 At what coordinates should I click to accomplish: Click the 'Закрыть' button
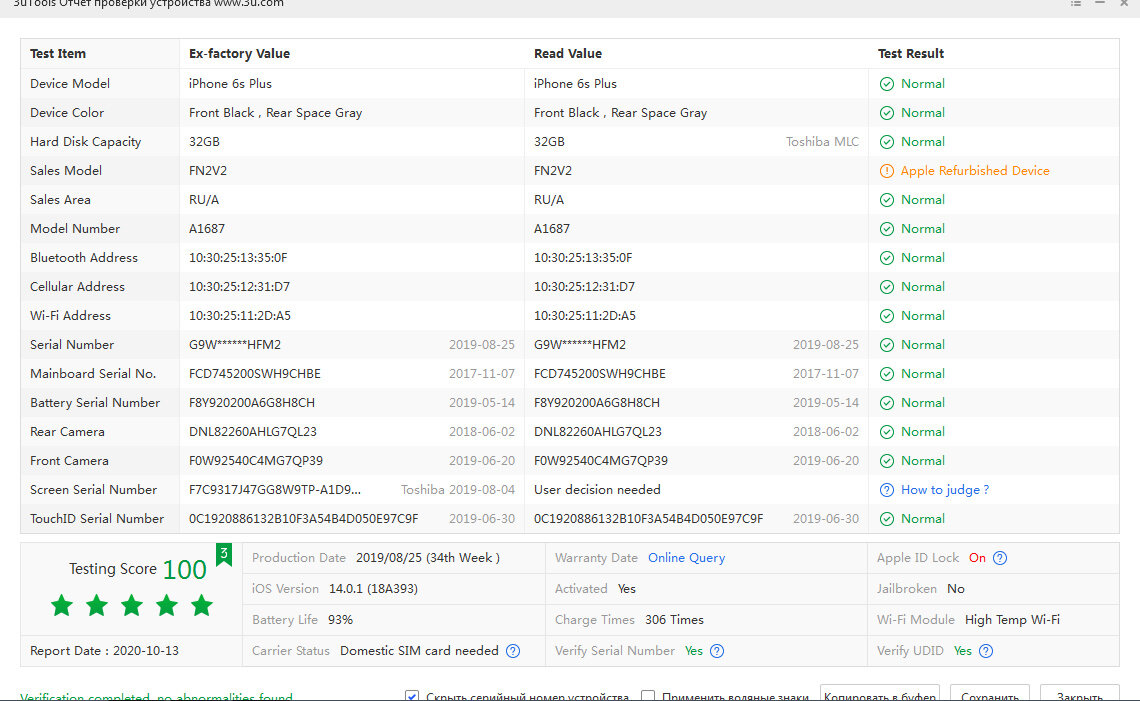coord(1080,694)
